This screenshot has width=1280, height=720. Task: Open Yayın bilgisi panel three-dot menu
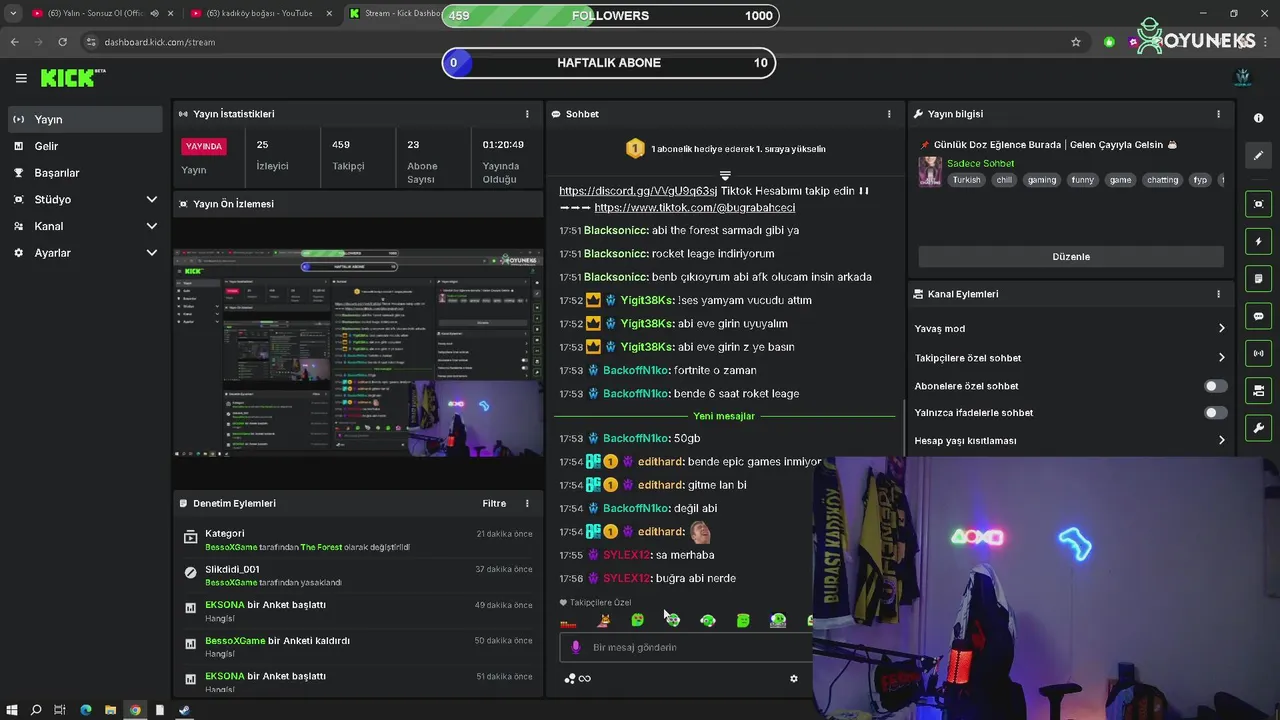(1218, 114)
